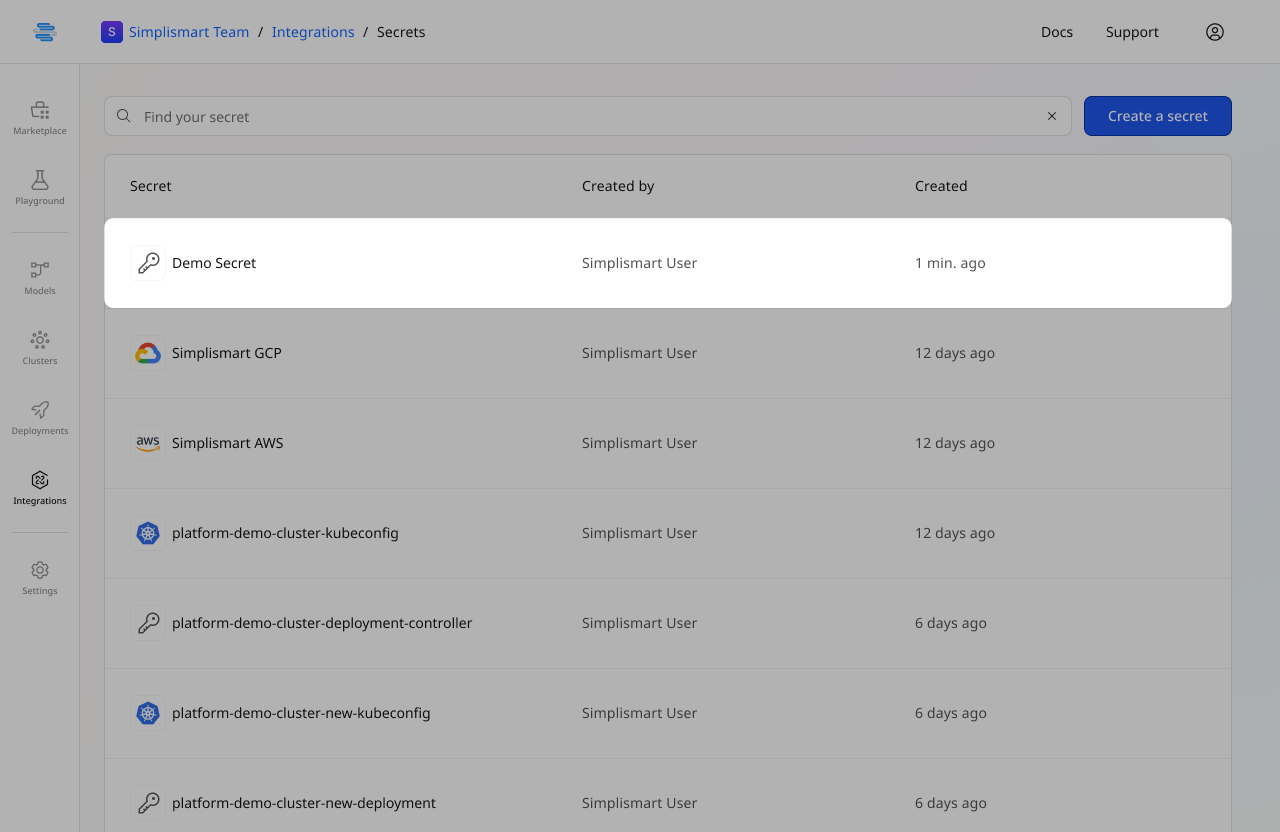This screenshot has height=832, width=1280.
Task: Click the Secret column header
Action: (151, 186)
